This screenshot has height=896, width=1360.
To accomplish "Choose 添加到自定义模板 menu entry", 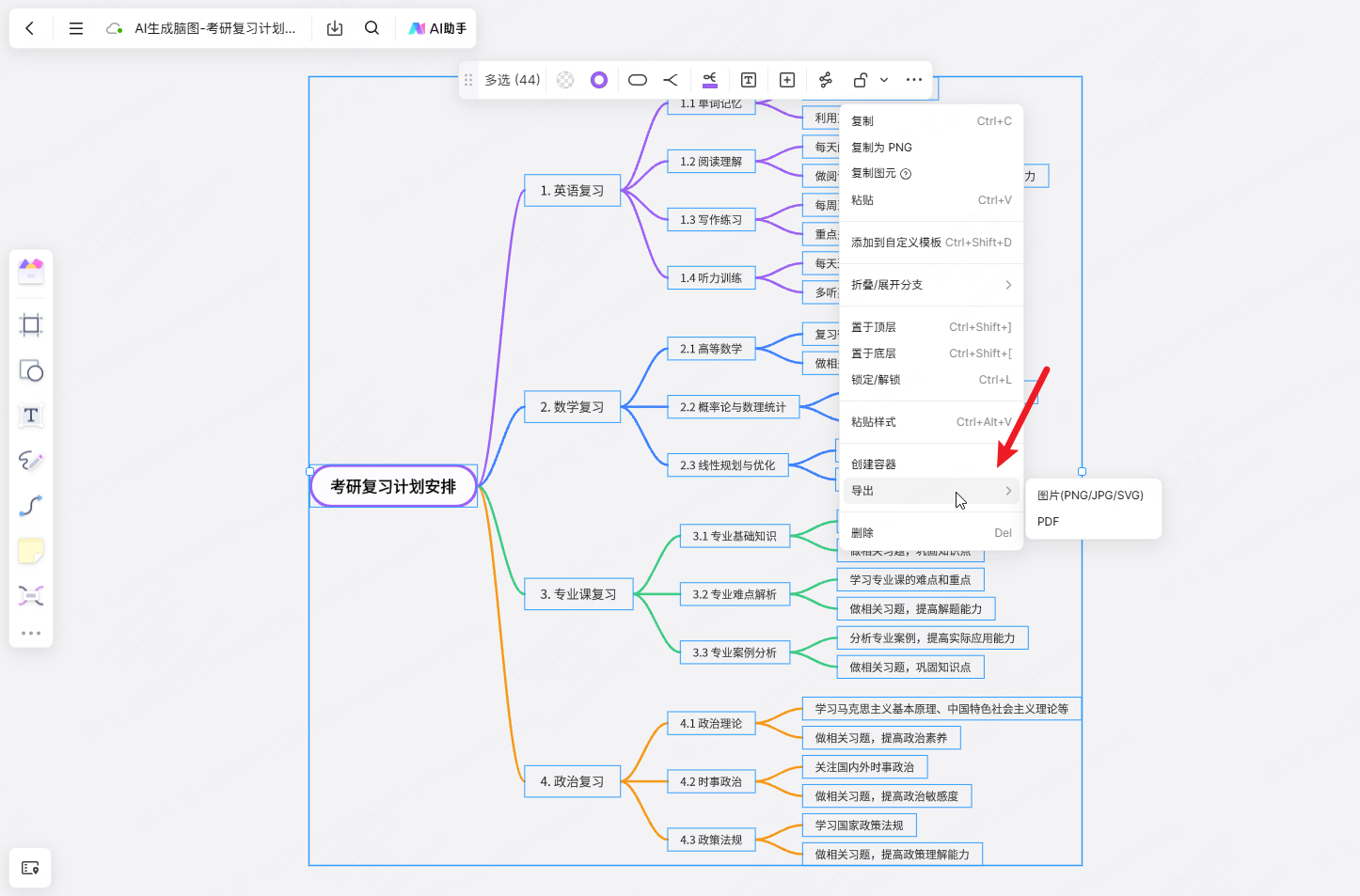I will [931, 243].
